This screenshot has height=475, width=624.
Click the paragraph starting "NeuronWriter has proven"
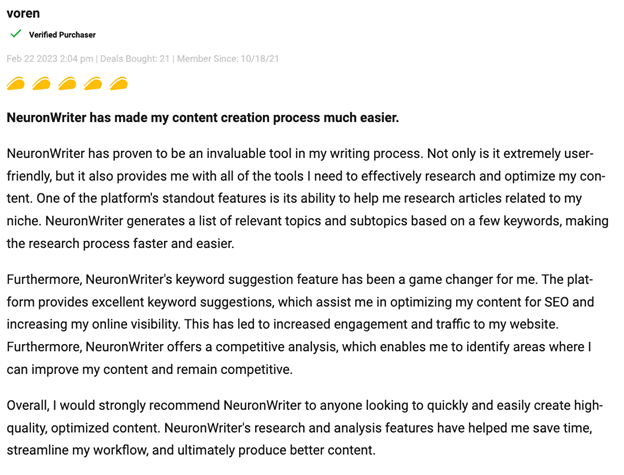coord(300,199)
